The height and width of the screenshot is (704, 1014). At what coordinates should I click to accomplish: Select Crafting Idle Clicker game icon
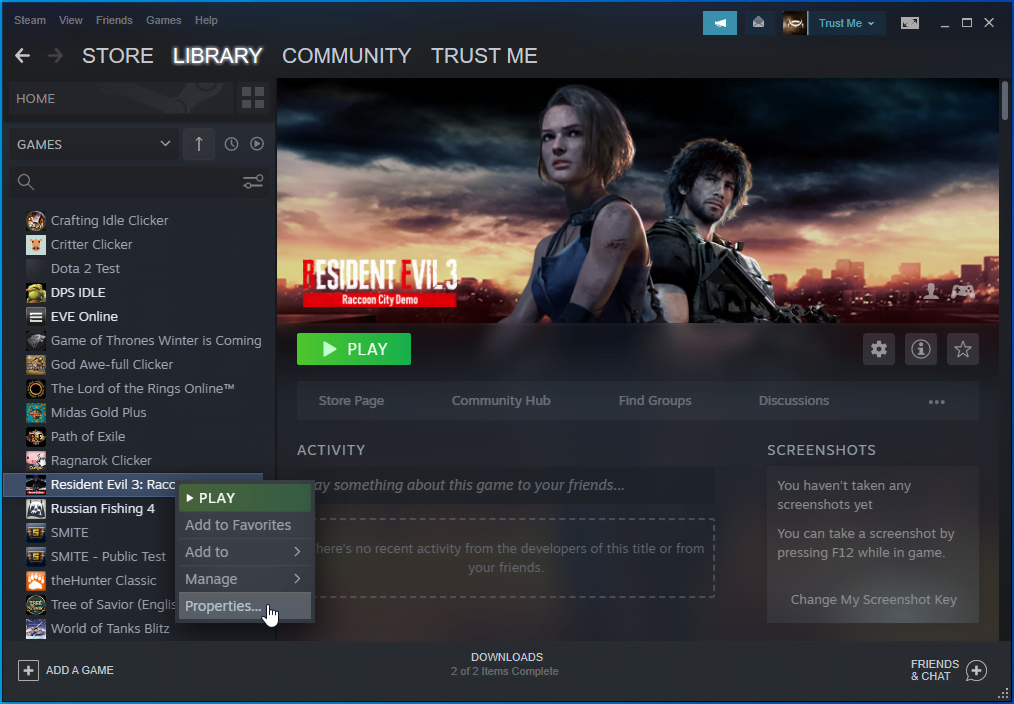point(36,220)
